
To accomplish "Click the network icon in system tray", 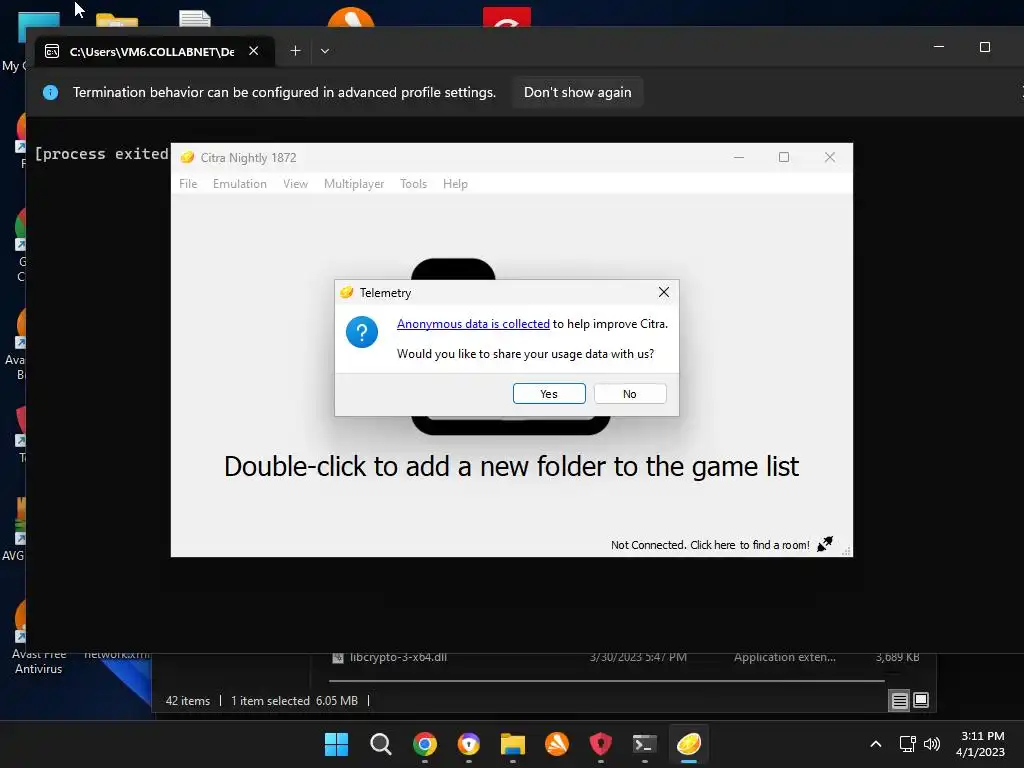I will click(x=907, y=744).
